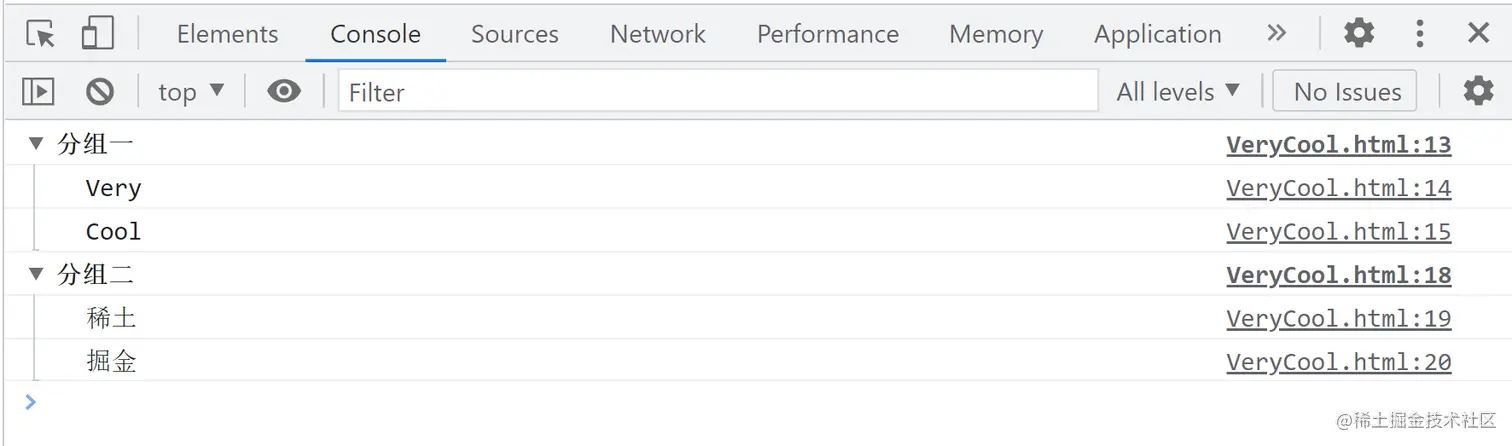Open console settings gear beside No Issues
This screenshot has height=446, width=1512.
(x=1478, y=91)
